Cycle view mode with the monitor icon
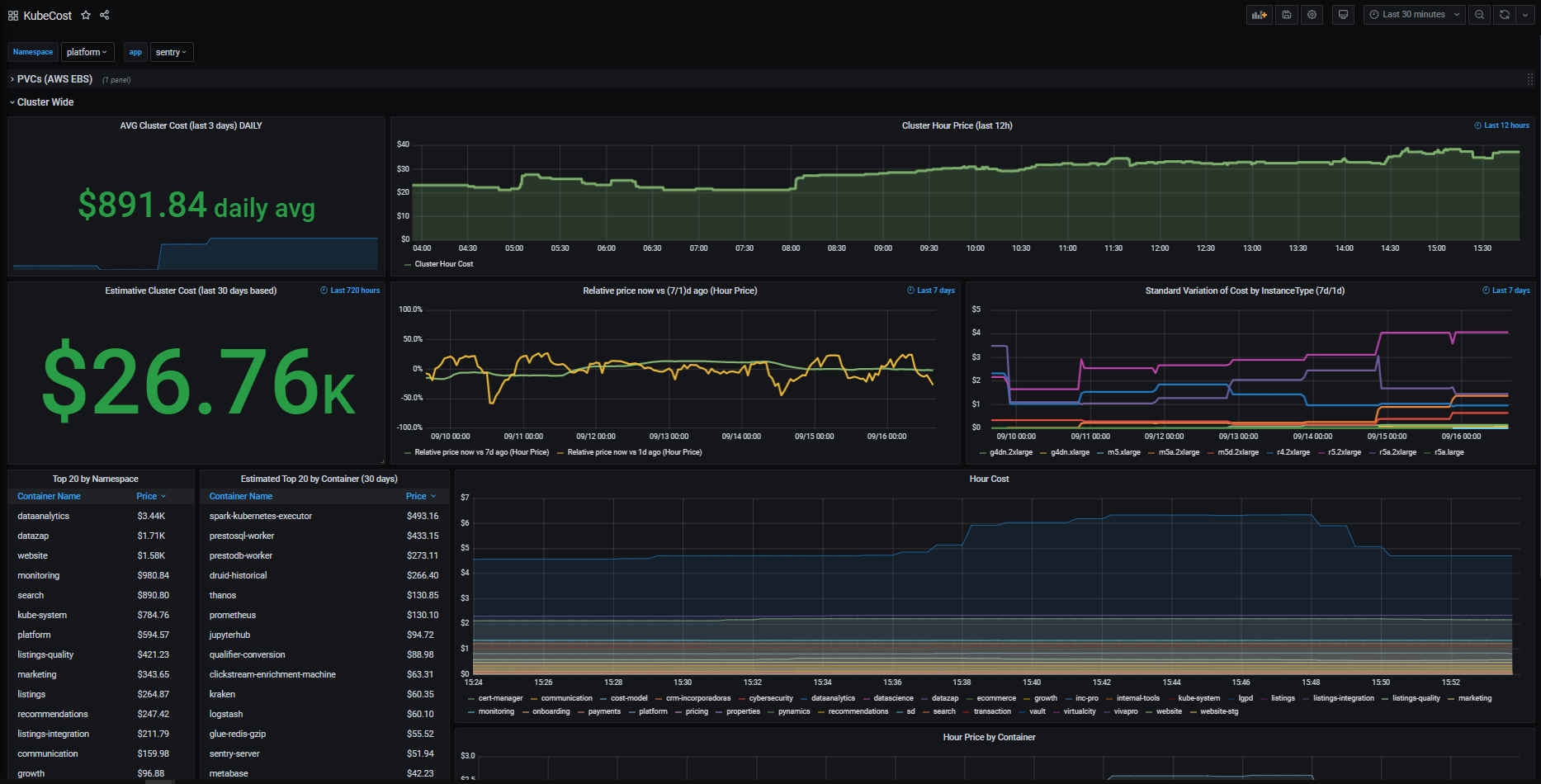This screenshot has width=1541, height=784. (x=1343, y=15)
